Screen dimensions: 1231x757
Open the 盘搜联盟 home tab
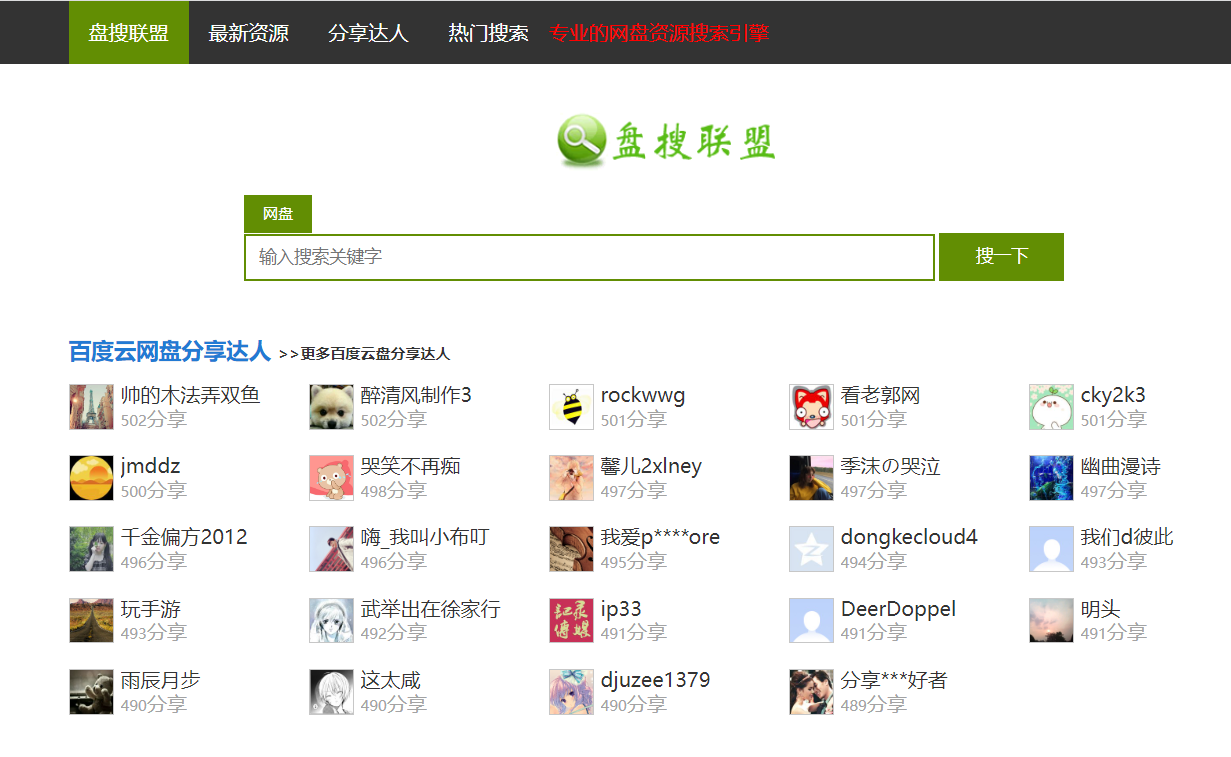[128, 33]
